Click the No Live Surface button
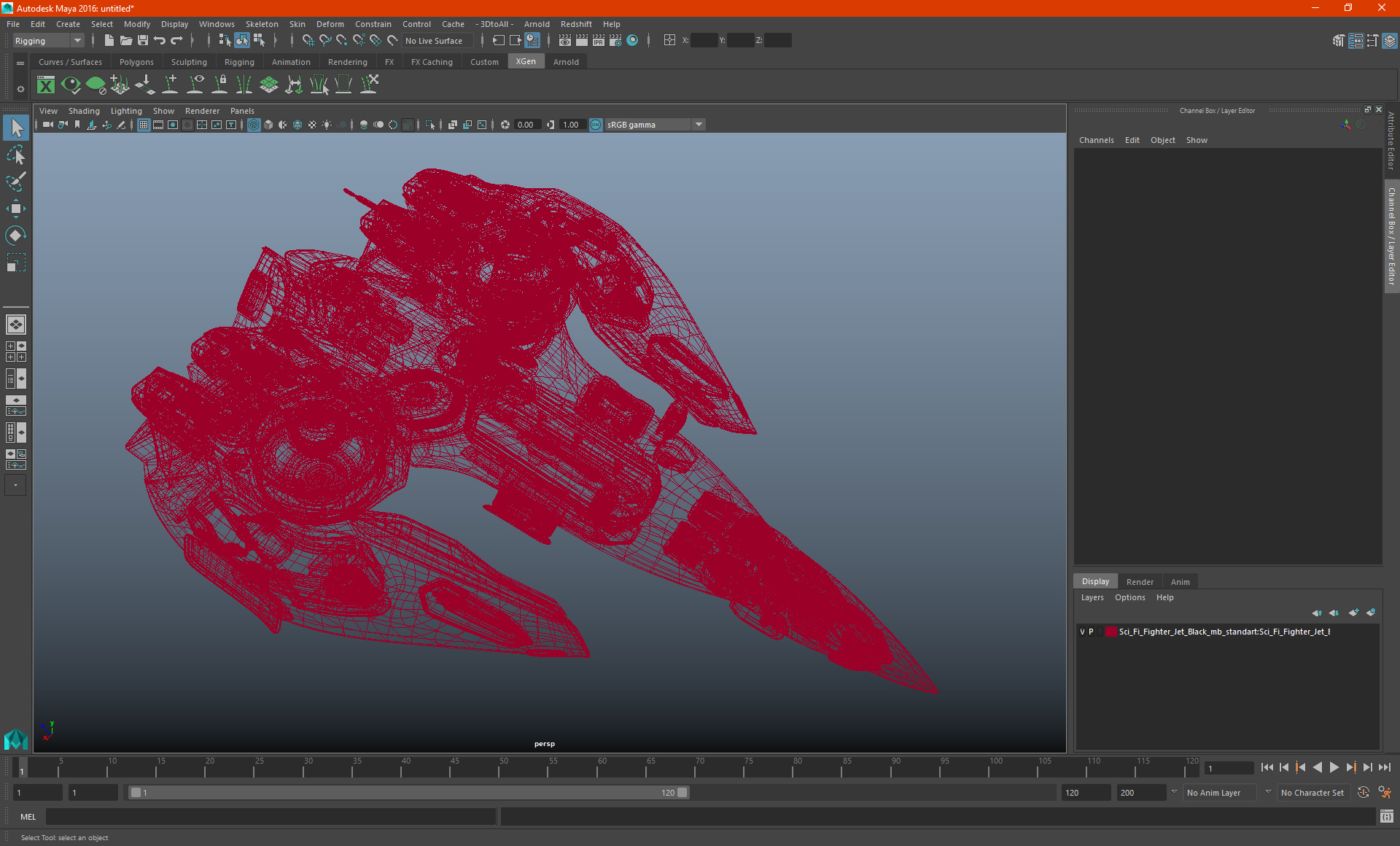The height and width of the screenshot is (846, 1400). coord(434,41)
